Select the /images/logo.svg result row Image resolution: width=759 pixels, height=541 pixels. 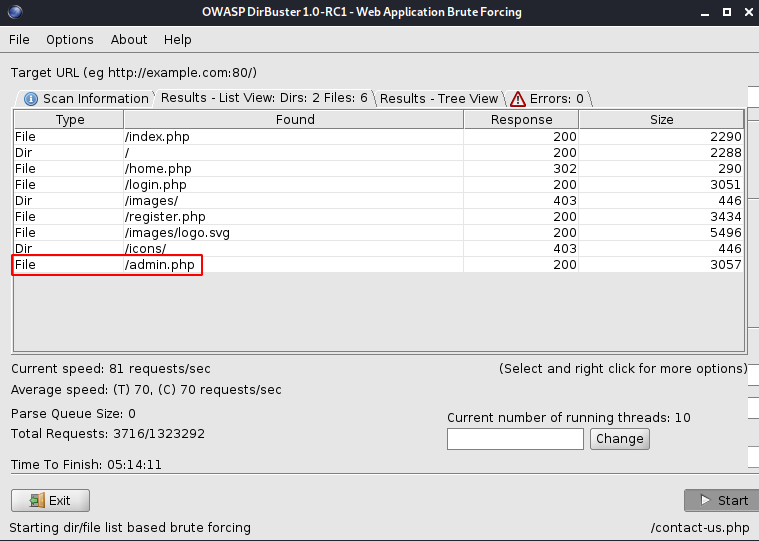click(x=379, y=232)
